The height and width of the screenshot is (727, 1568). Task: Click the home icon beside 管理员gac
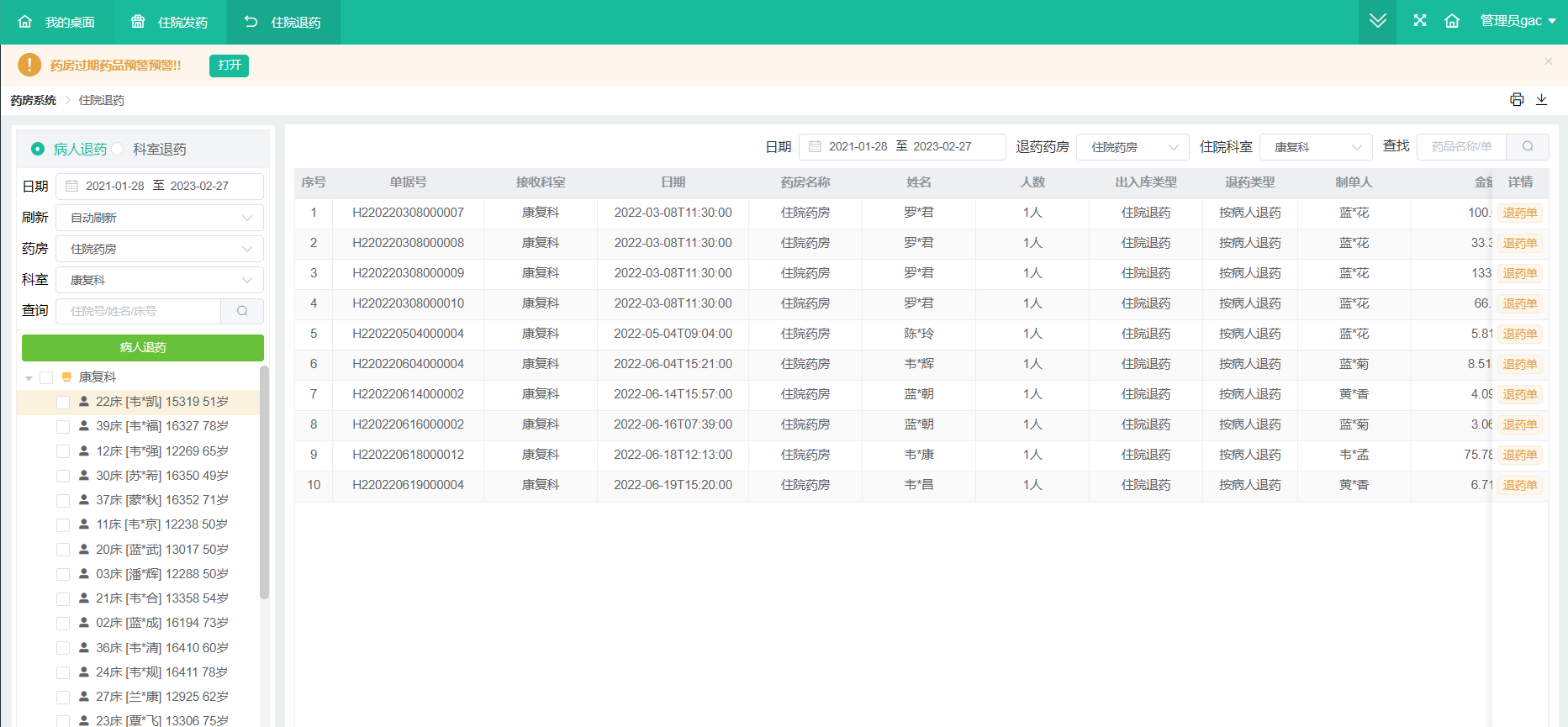pyautogui.click(x=1452, y=21)
